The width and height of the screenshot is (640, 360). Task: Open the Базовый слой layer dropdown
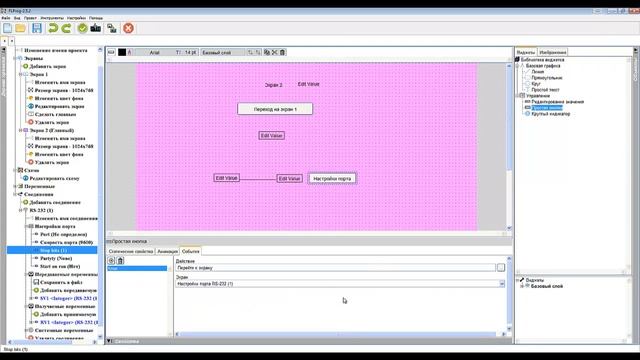pyautogui.click(x=223, y=52)
